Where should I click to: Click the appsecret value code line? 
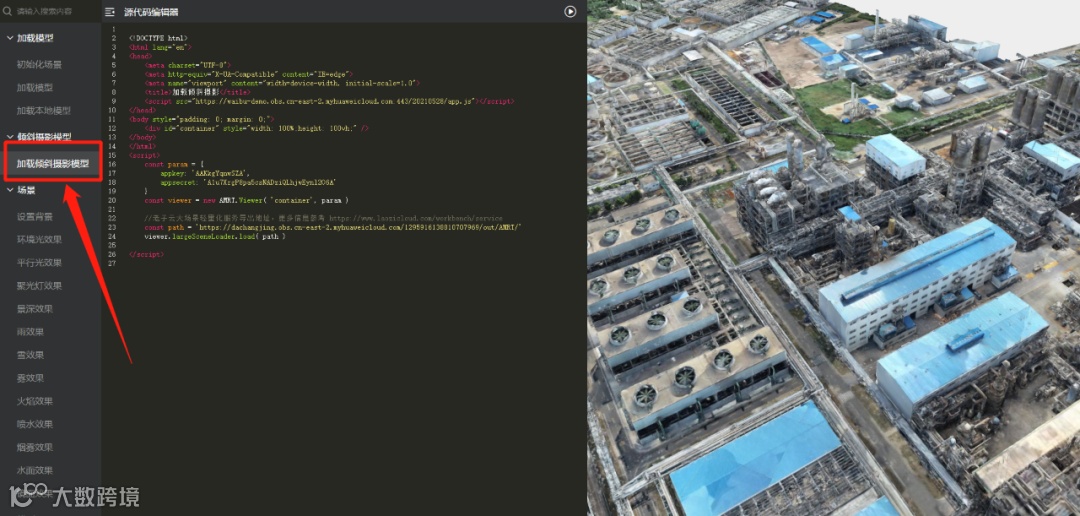click(248, 182)
